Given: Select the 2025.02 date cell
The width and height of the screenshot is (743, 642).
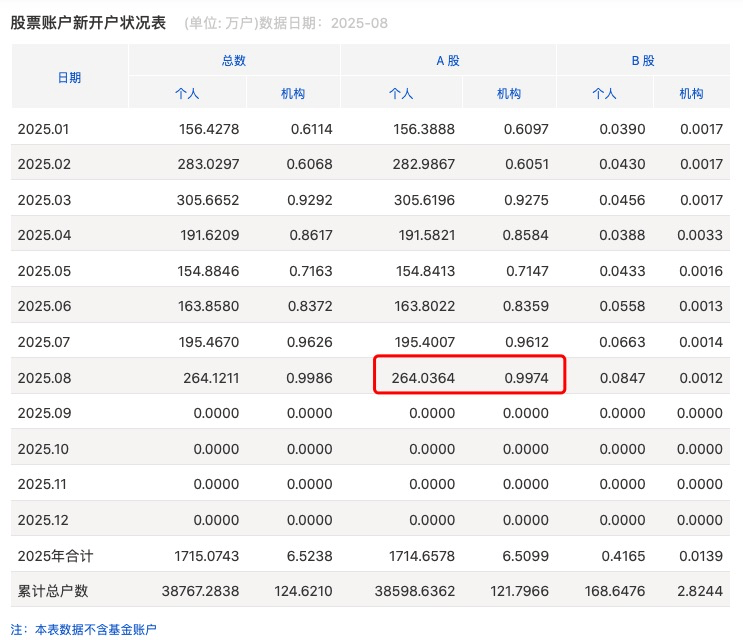Looking at the screenshot, I should pos(44,164).
